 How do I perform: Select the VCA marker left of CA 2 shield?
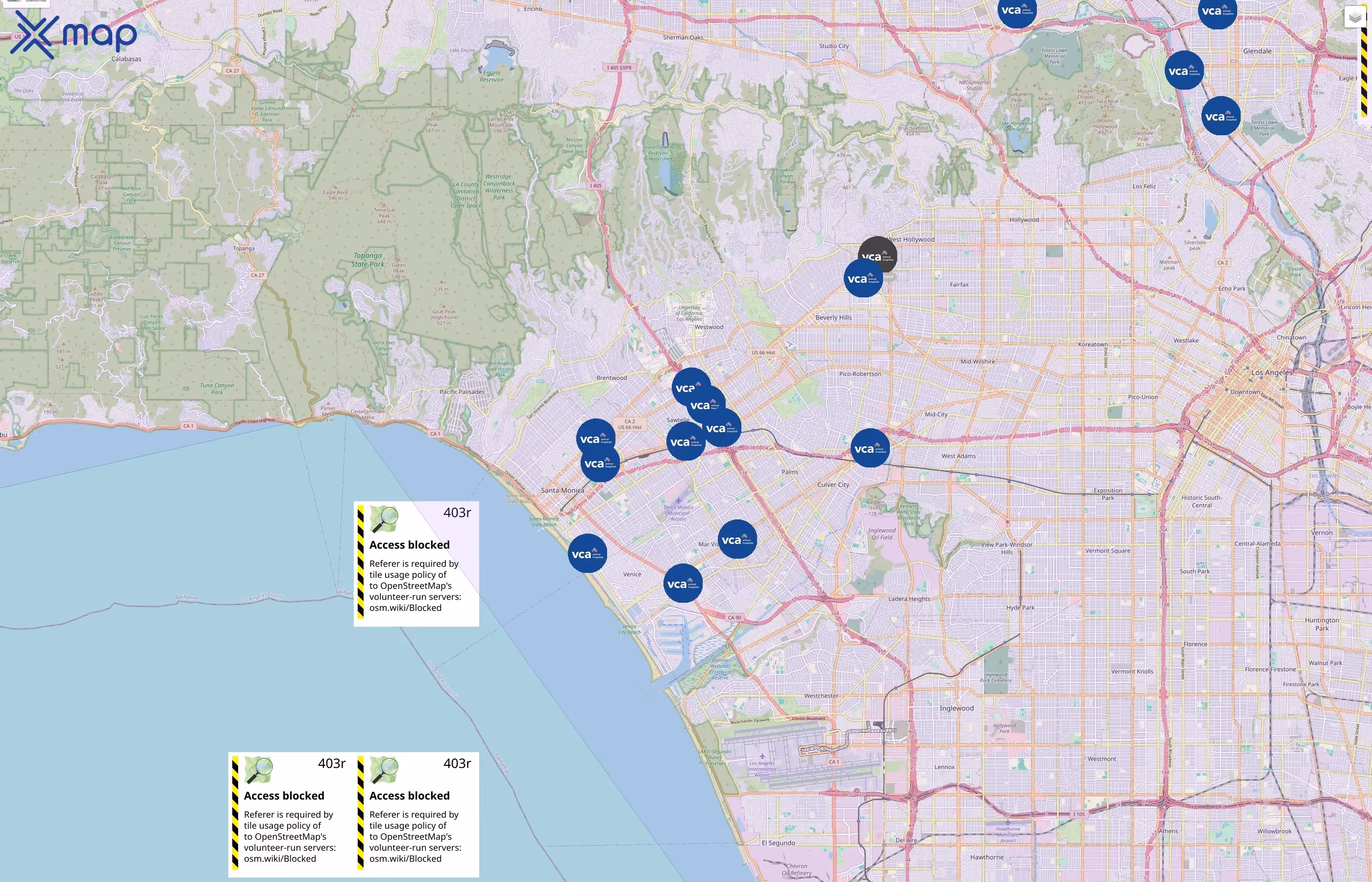tap(595, 439)
